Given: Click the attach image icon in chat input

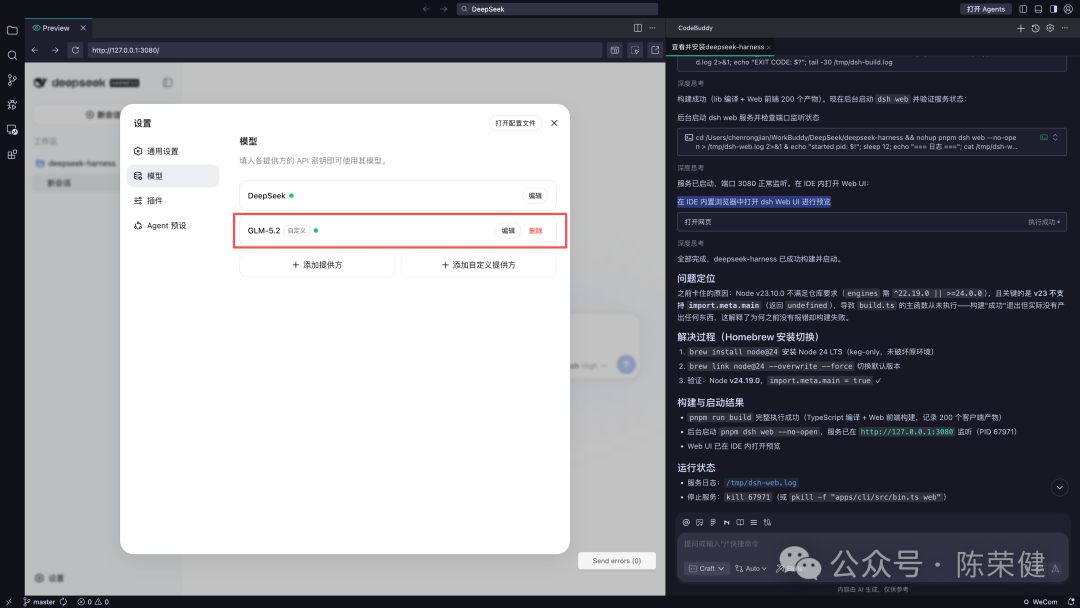Looking at the screenshot, I should 700,523.
